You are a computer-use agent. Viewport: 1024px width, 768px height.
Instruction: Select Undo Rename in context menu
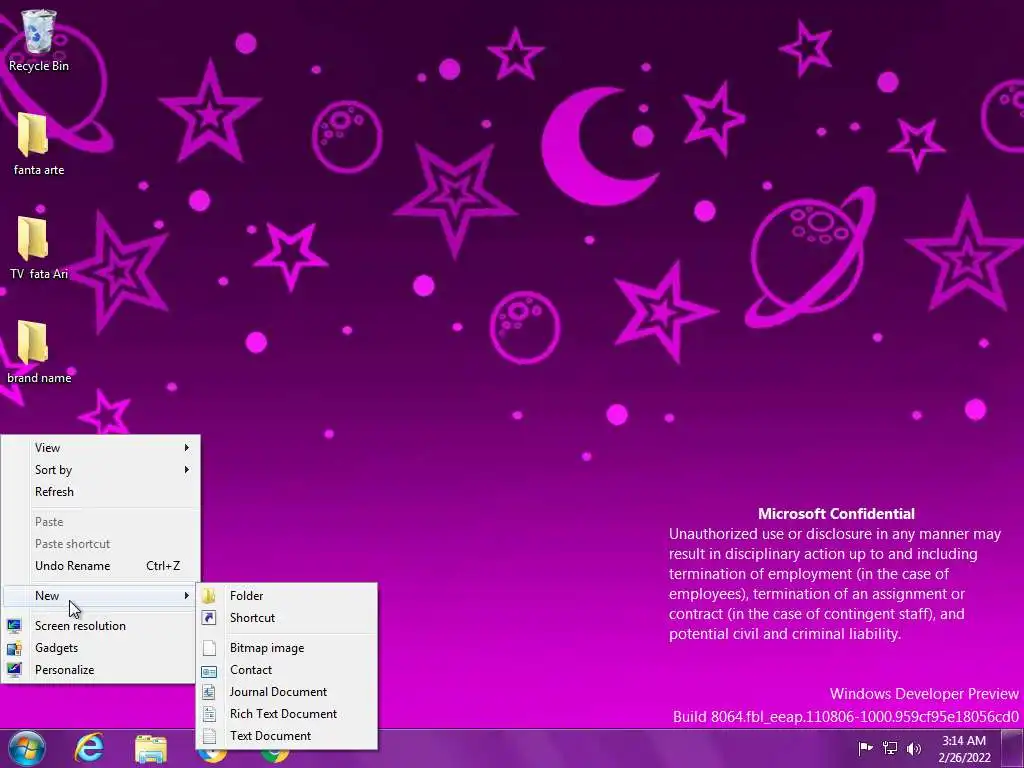[101, 566]
